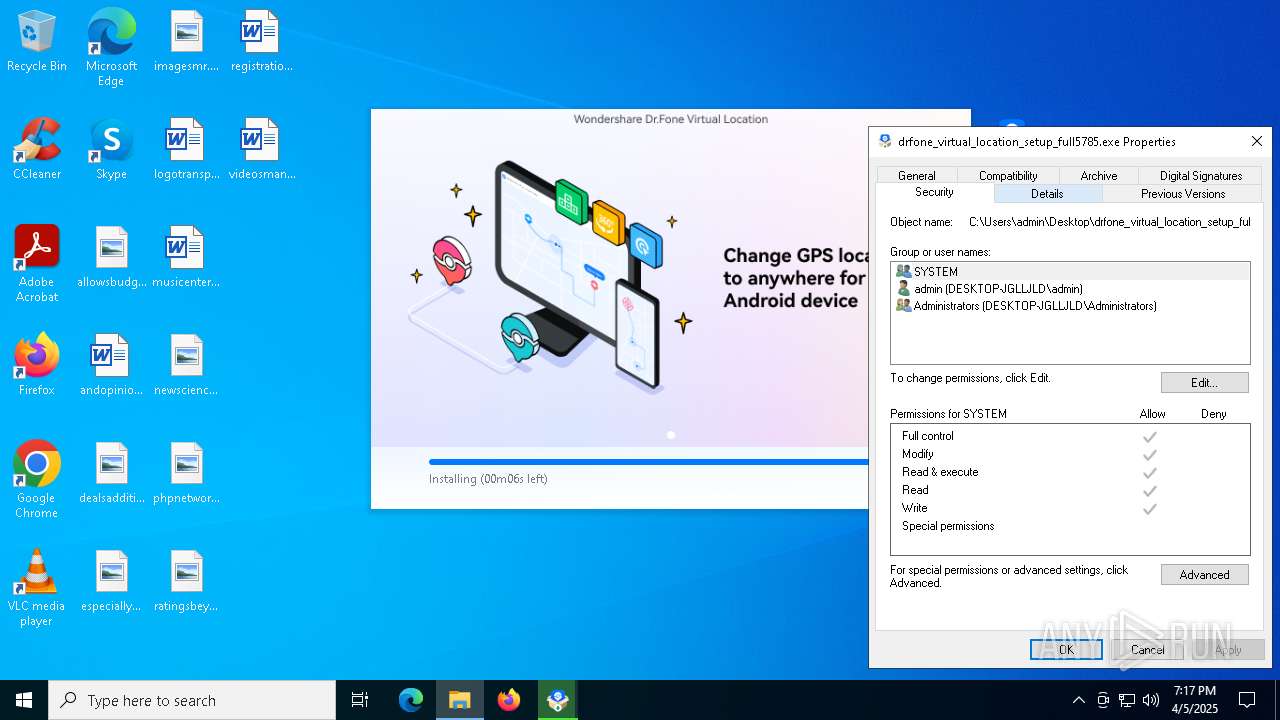Screen dimensions: 1280x720
Task: Click the Read & execute permission row
Action: point(1070,472)
